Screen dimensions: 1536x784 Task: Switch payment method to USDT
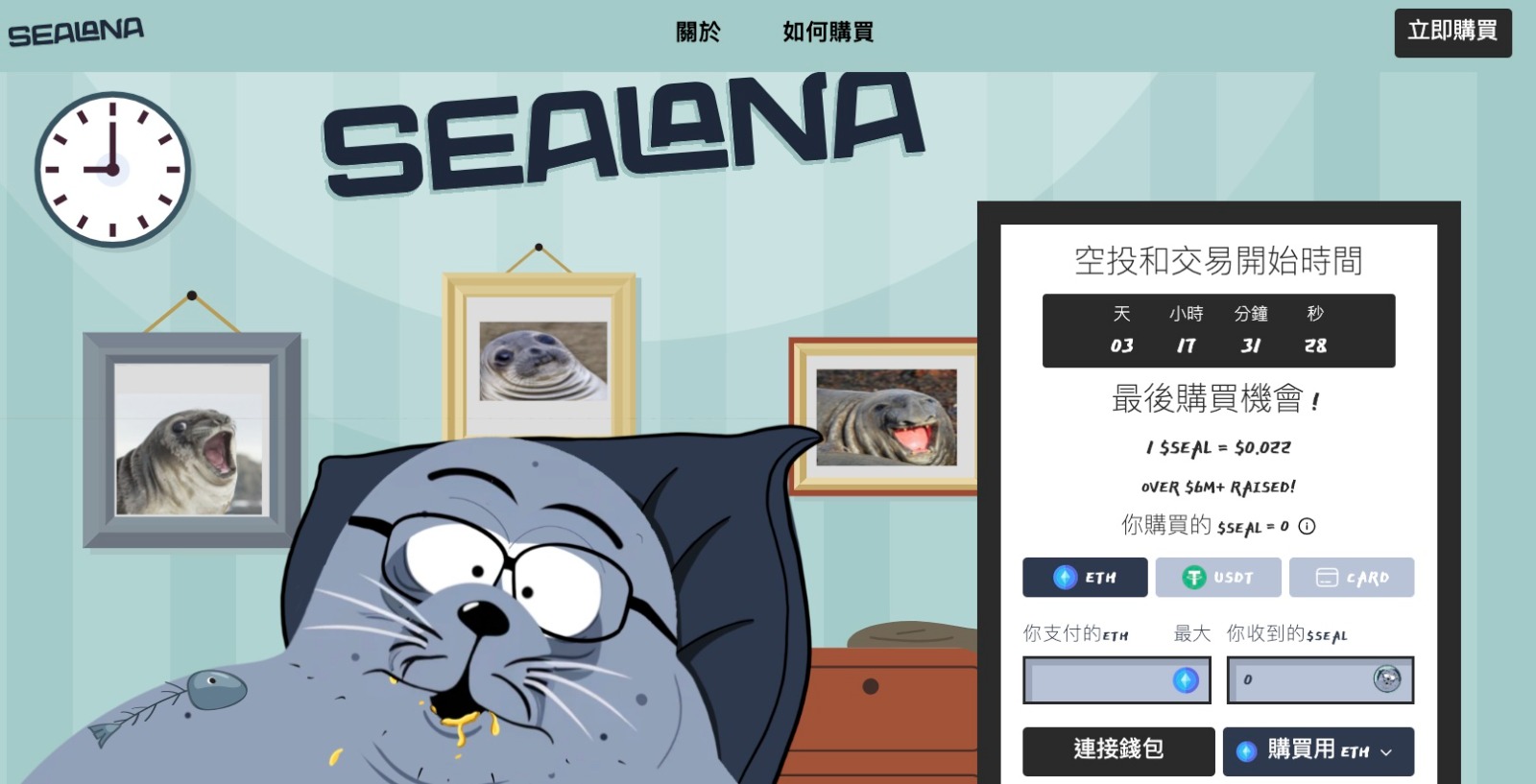[x=1218, y=578]
